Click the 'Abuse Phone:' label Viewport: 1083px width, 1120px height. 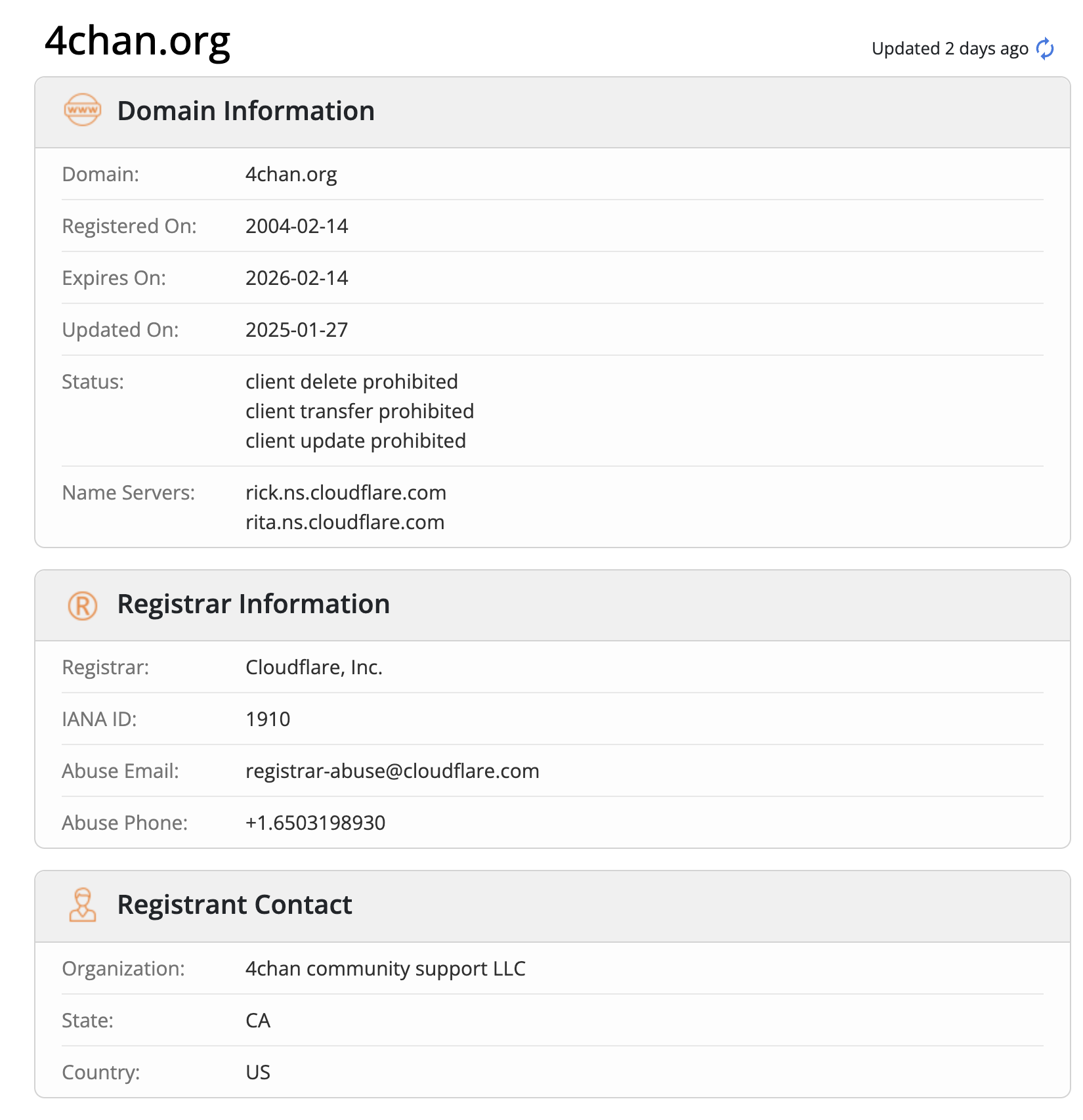pos(125,823)
